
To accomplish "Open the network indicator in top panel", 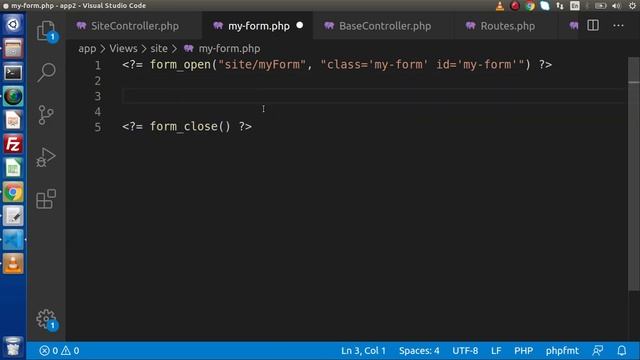I will click(560, 6).
